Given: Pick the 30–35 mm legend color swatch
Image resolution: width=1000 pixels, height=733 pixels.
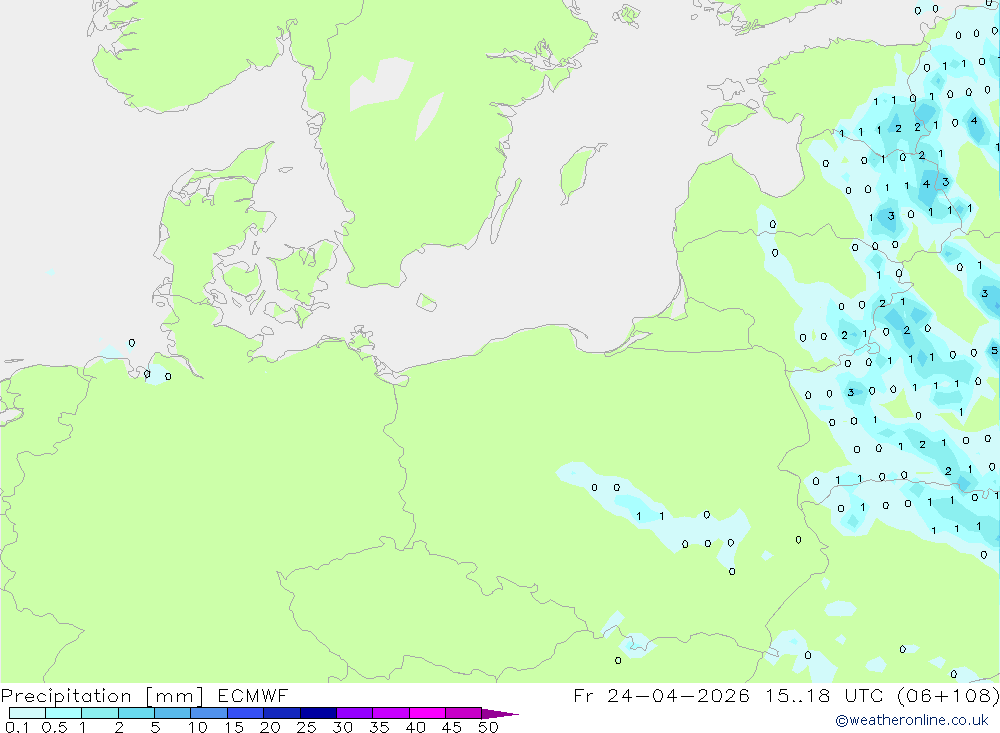Looking at the screenshot, I should pos(355,713).
